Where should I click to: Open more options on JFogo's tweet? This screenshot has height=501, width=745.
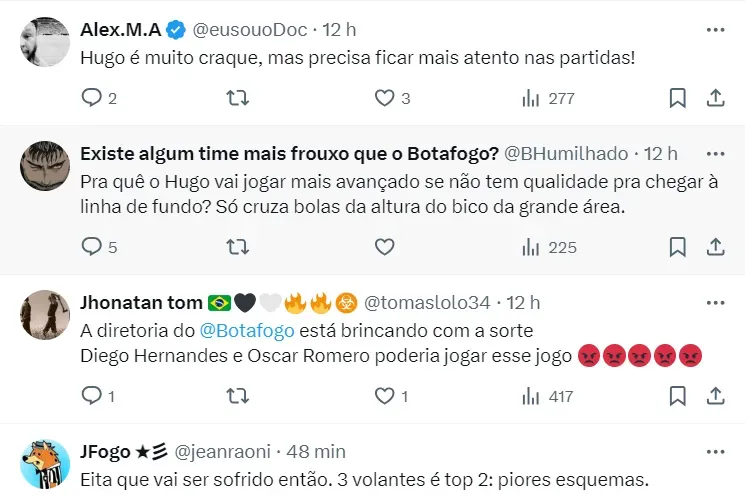(715, 450)
